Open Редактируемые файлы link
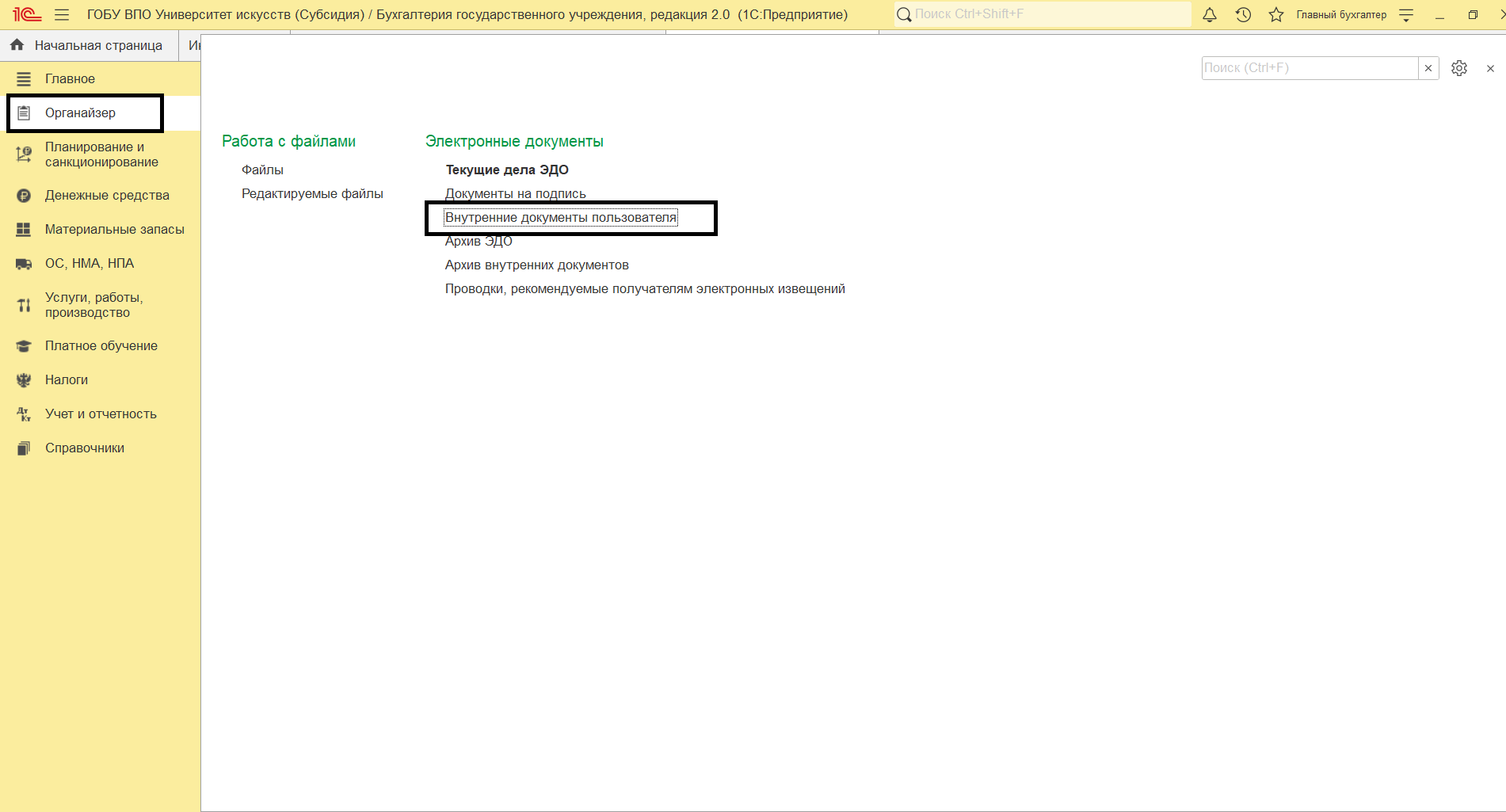The height and width of the screenshot is (812, 1506). tap(312, 194)
